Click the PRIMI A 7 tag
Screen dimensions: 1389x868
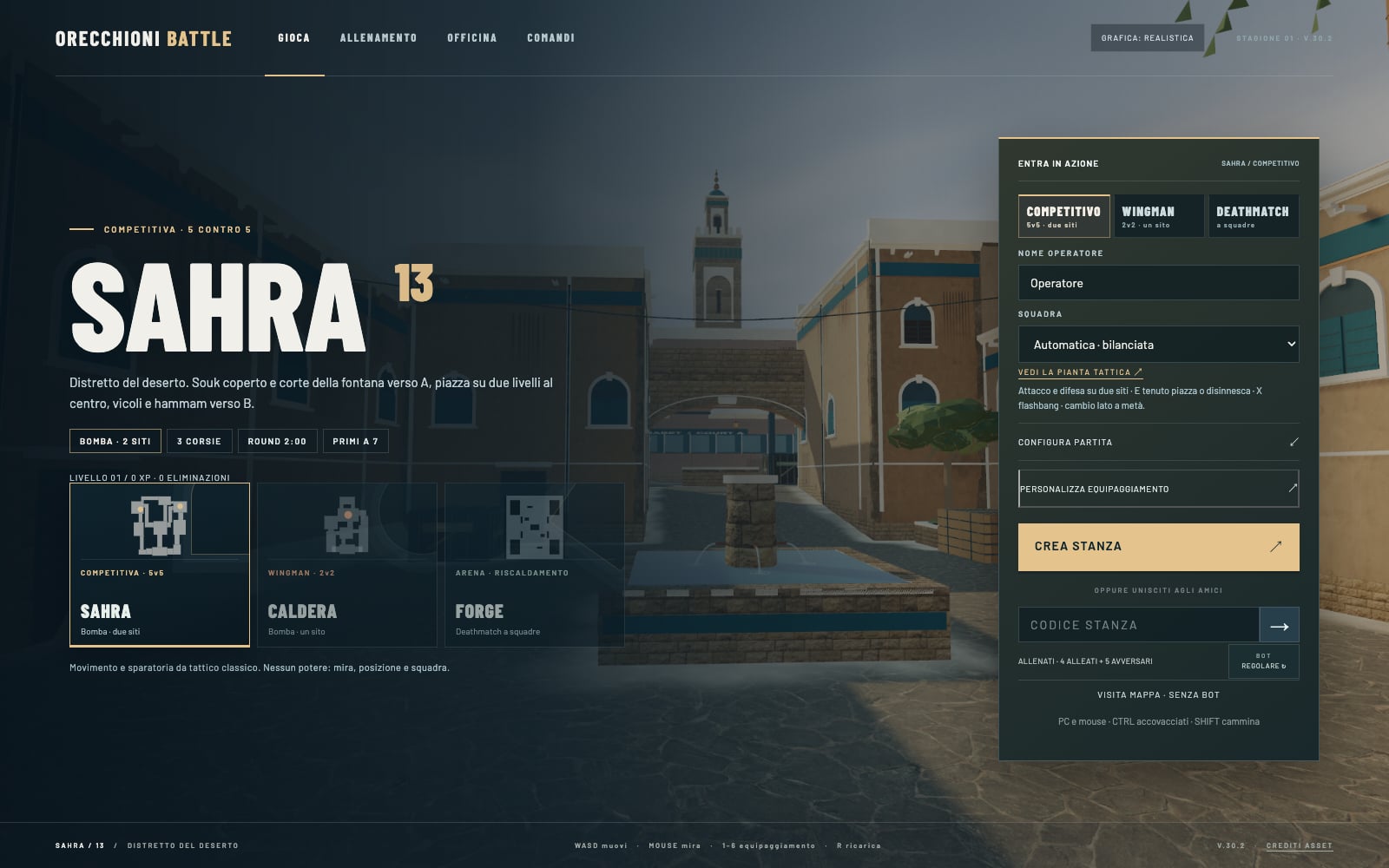click(356, 441)
